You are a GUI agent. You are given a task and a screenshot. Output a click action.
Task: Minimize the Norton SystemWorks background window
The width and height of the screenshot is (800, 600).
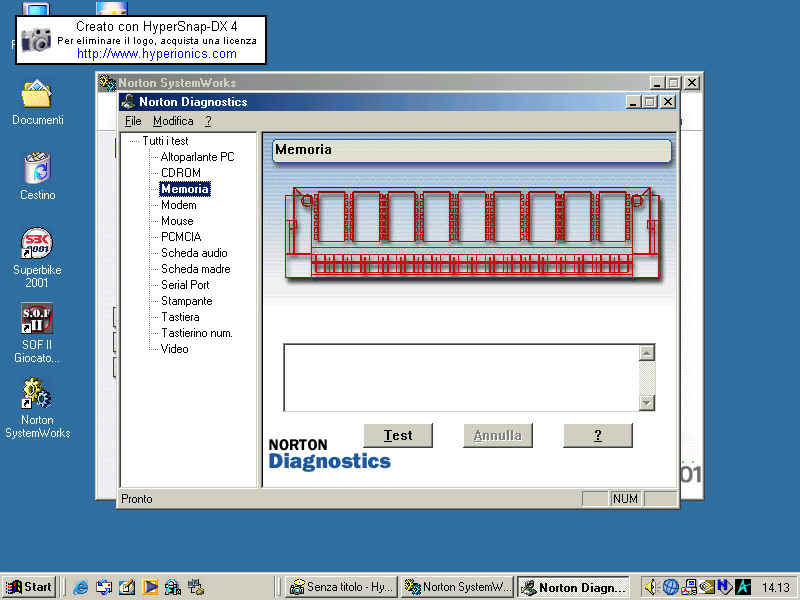(657, 83)
